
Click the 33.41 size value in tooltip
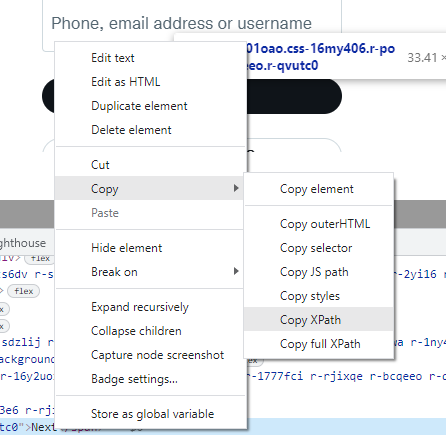[422, 58]
